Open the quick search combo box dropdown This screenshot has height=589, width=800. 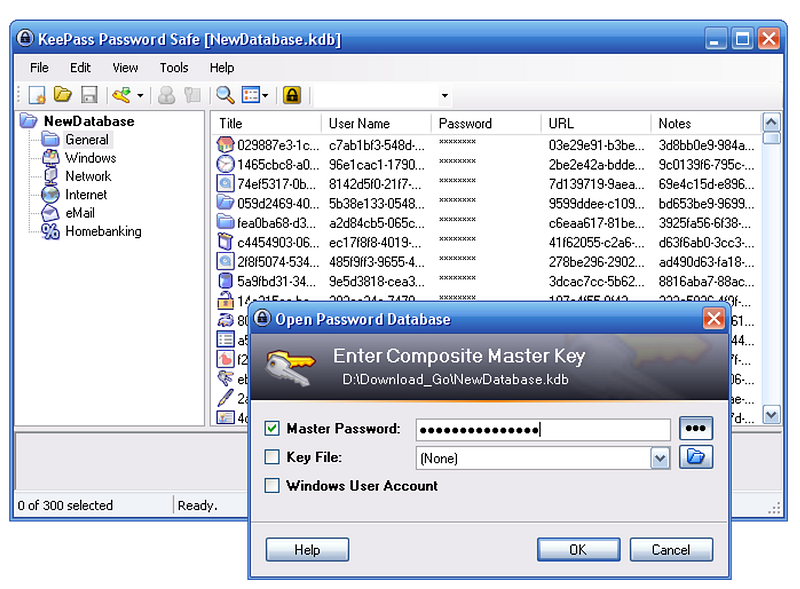[444, 95]
